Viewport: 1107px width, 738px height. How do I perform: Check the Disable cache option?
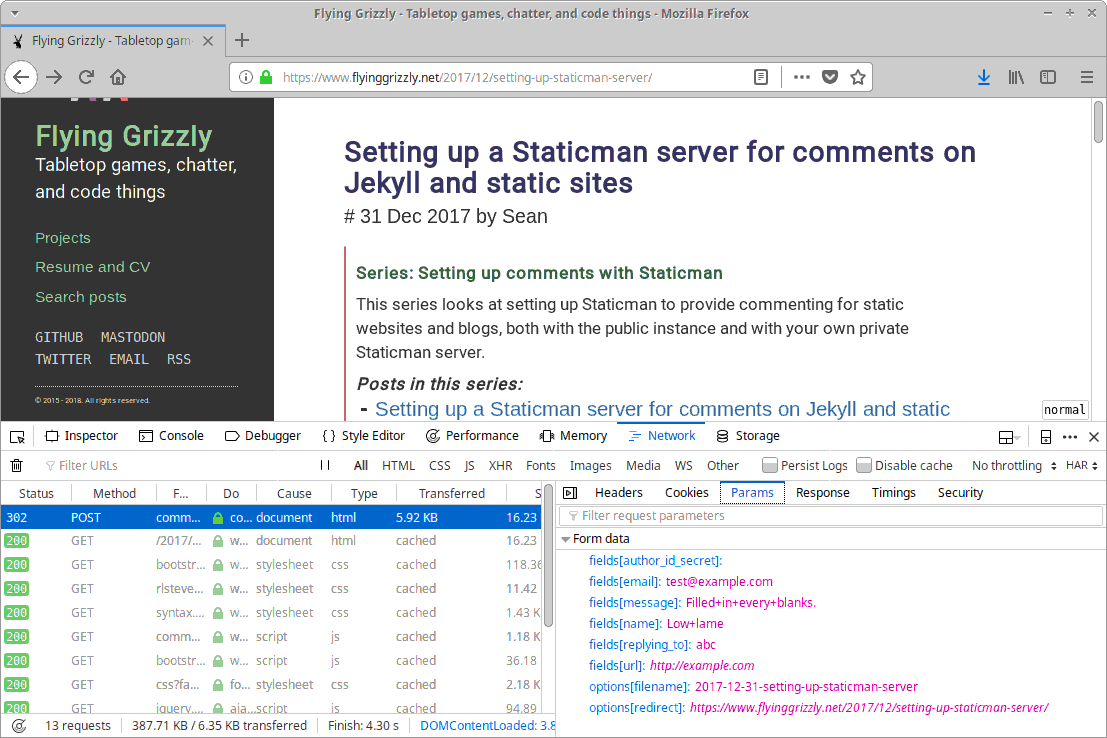[864, 466]
